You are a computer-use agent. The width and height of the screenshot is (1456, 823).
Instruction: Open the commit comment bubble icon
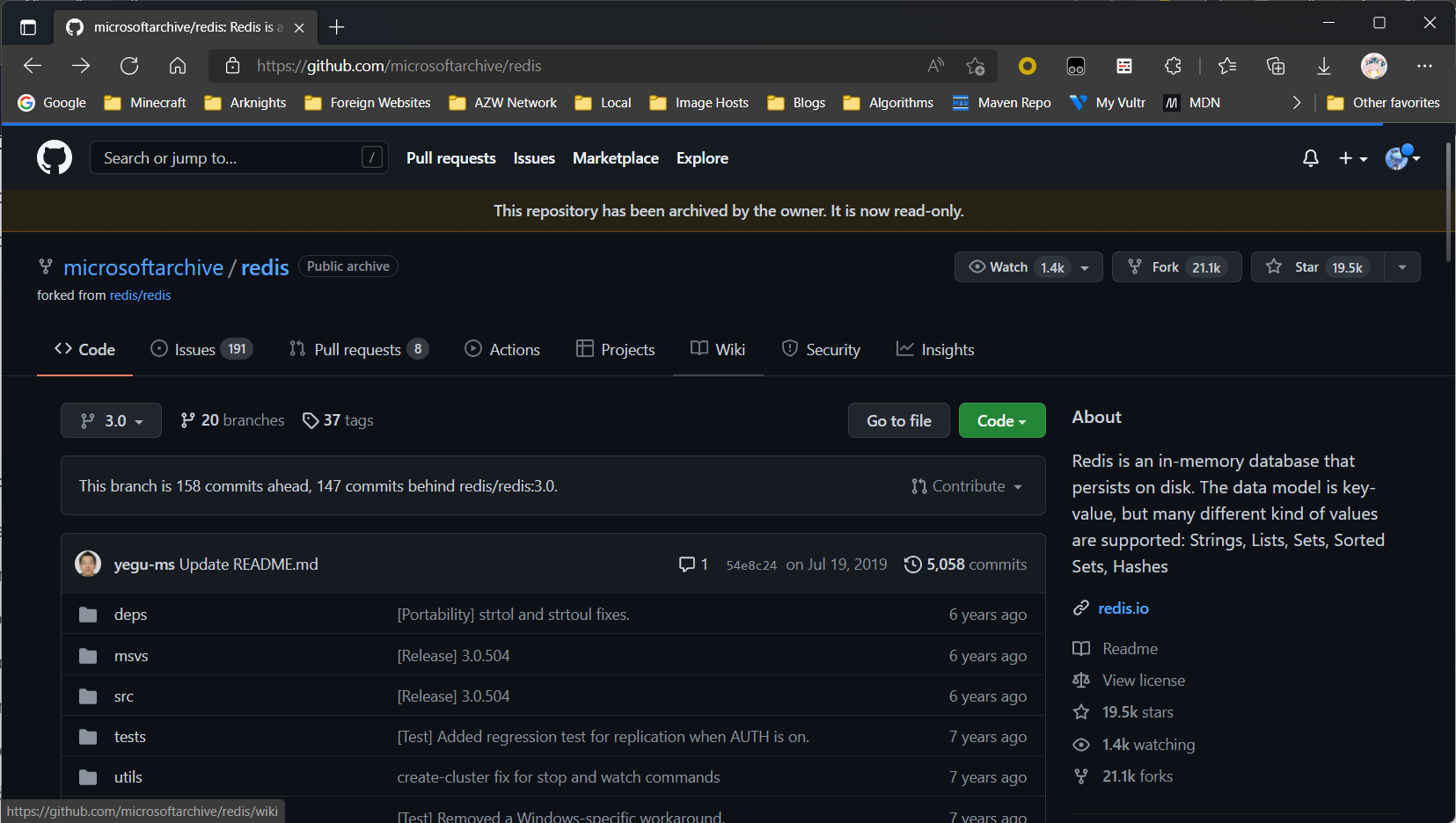[x=687, y=564]
